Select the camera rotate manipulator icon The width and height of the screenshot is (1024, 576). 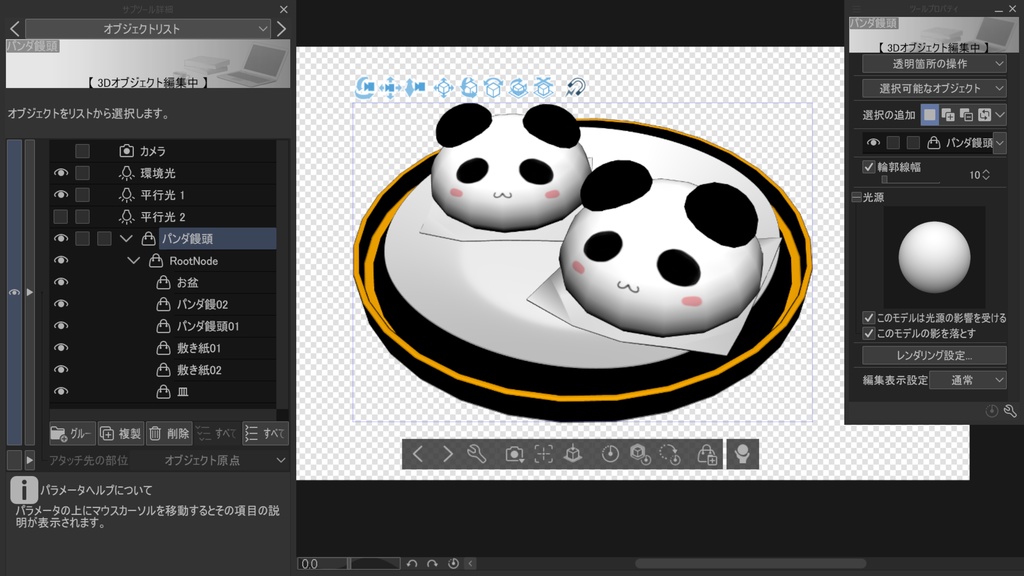365,88
